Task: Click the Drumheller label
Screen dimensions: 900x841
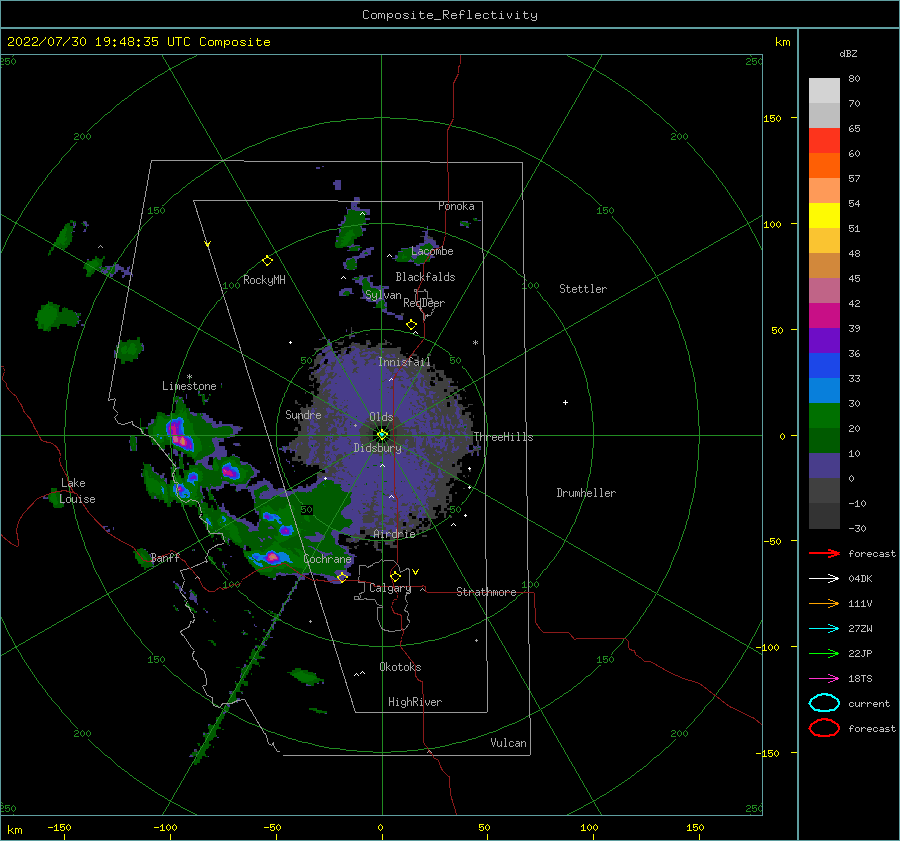Action: pyautogui.click(x=586, y=493)
